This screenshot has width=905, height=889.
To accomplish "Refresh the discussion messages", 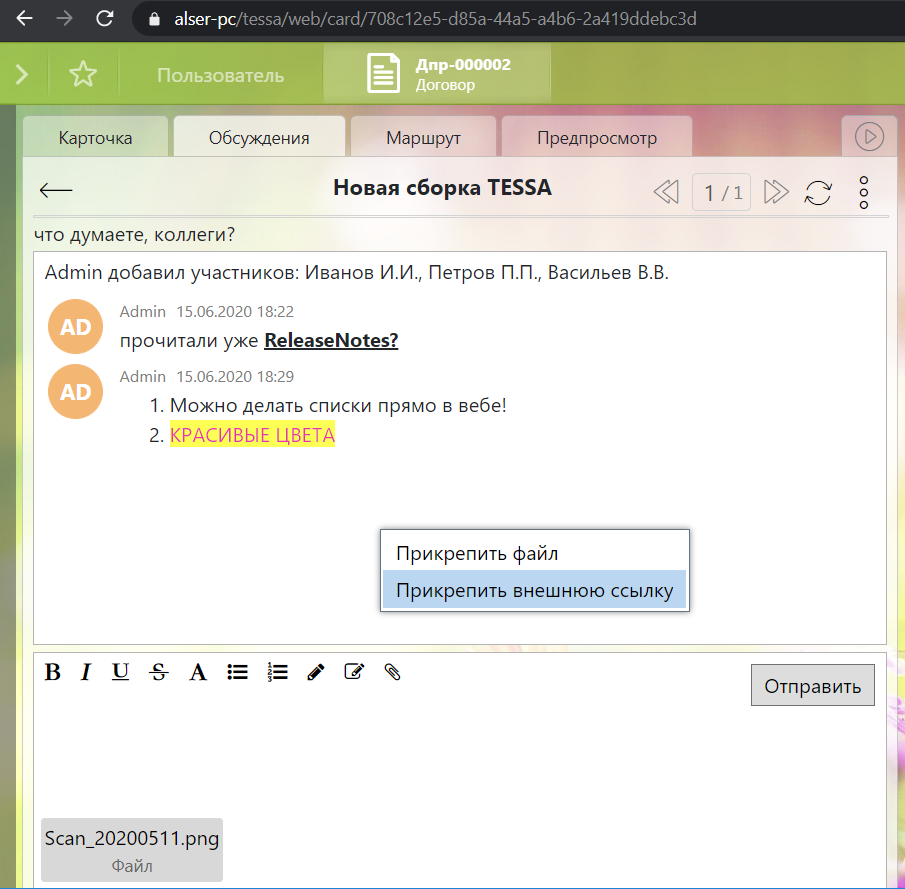I will [818, 192].
